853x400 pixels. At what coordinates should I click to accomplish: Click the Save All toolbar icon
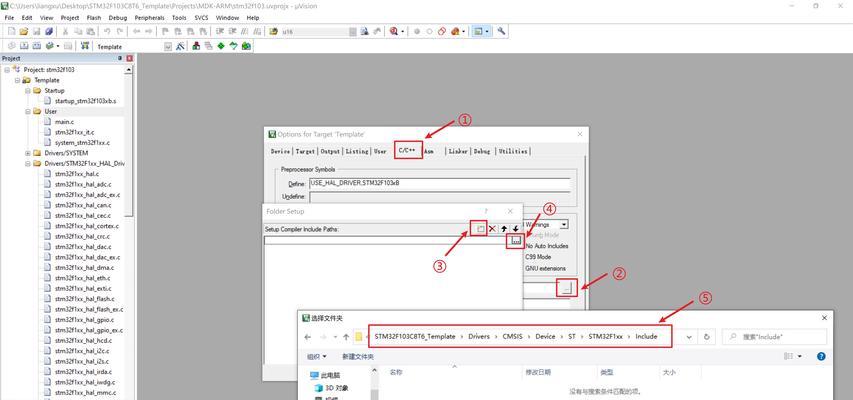pos(48,31)
